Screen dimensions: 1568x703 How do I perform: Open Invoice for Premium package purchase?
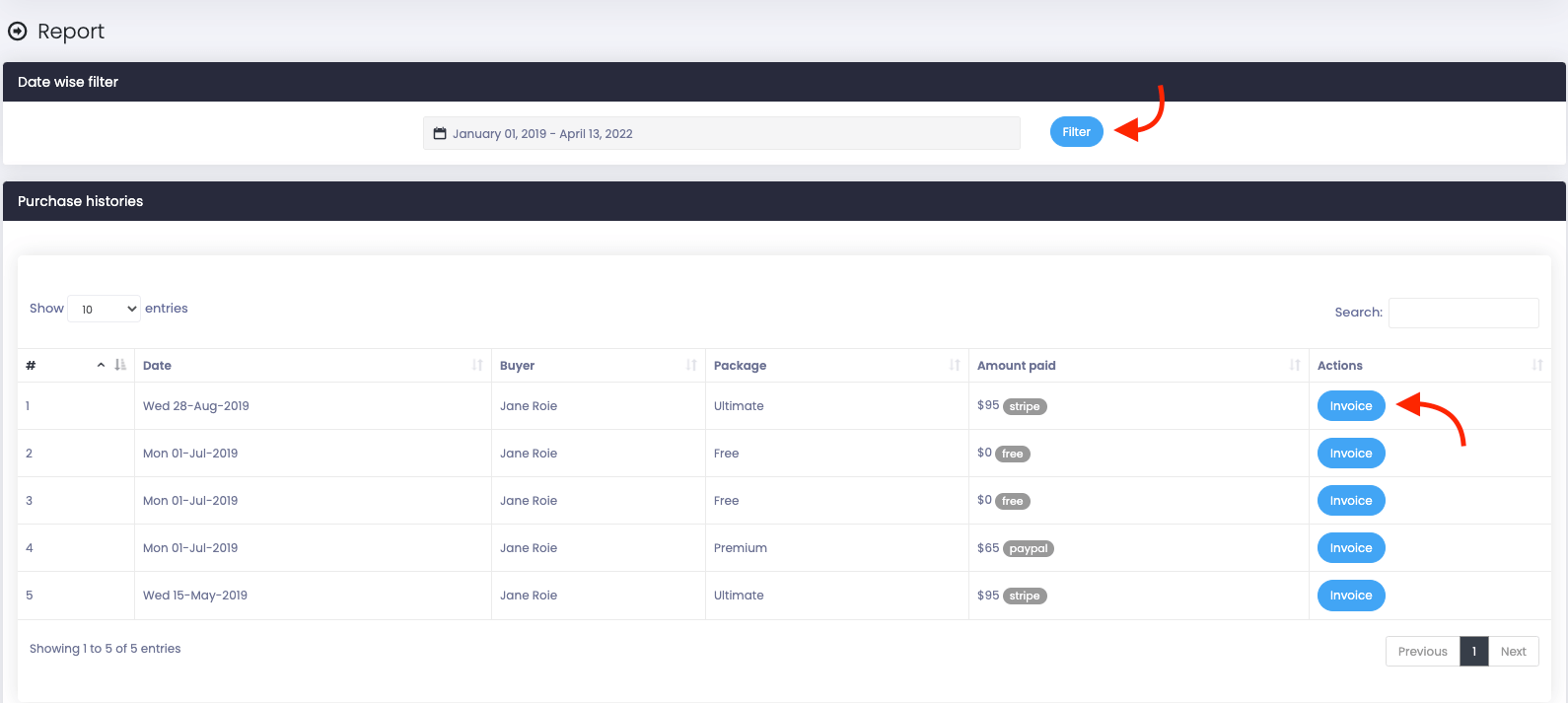(1351, 548)
